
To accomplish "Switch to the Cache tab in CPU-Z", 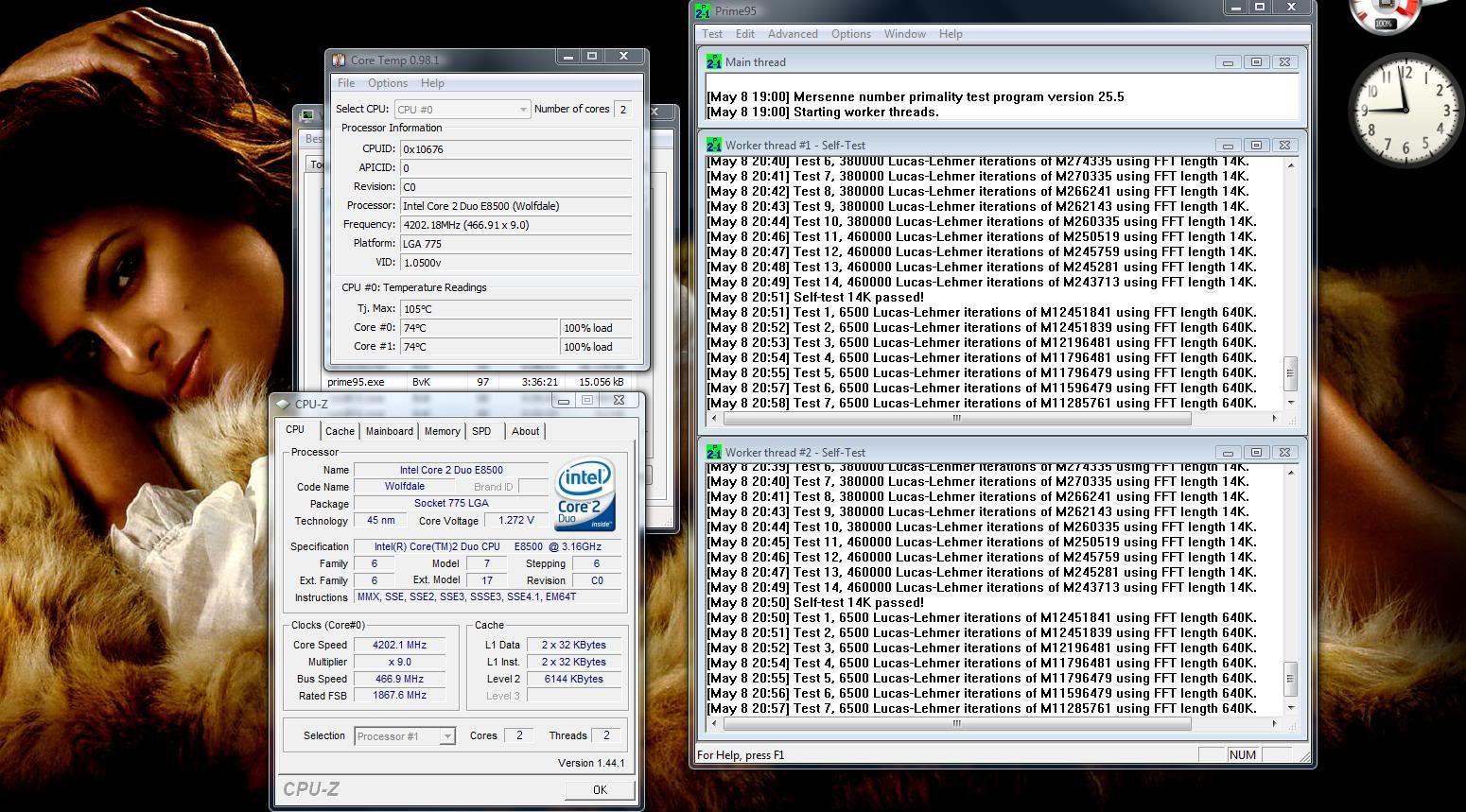I will tap(340, 431).
